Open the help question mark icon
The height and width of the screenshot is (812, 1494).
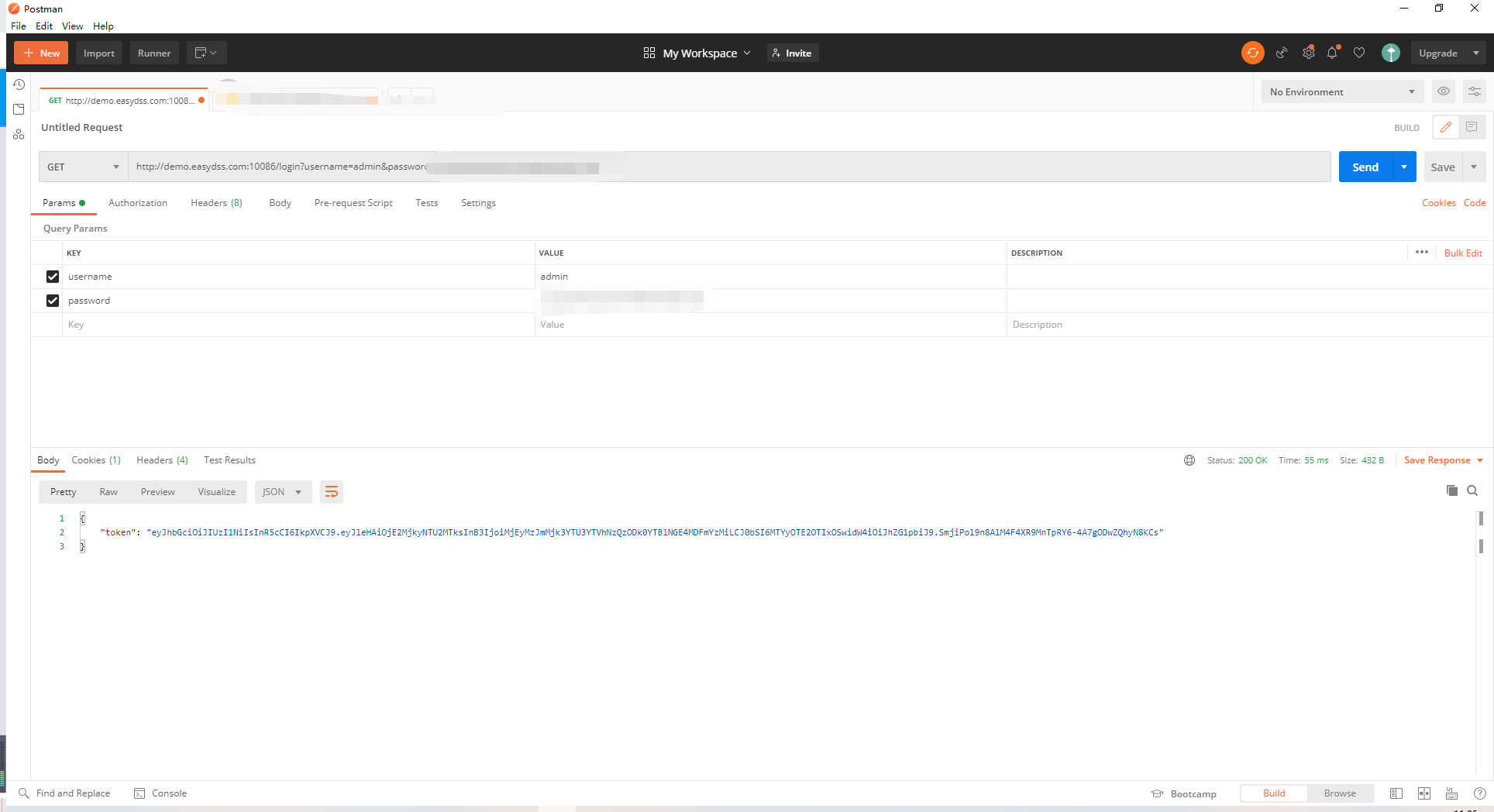[1480, 793]
